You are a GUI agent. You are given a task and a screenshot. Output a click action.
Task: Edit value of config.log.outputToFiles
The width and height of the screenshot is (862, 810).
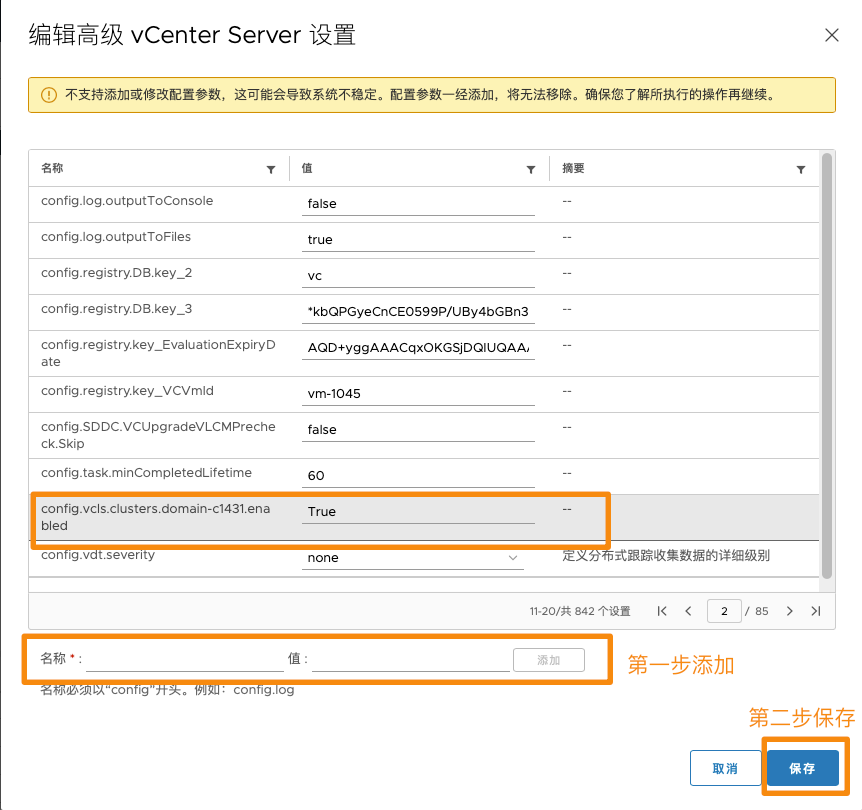(418, 240)
